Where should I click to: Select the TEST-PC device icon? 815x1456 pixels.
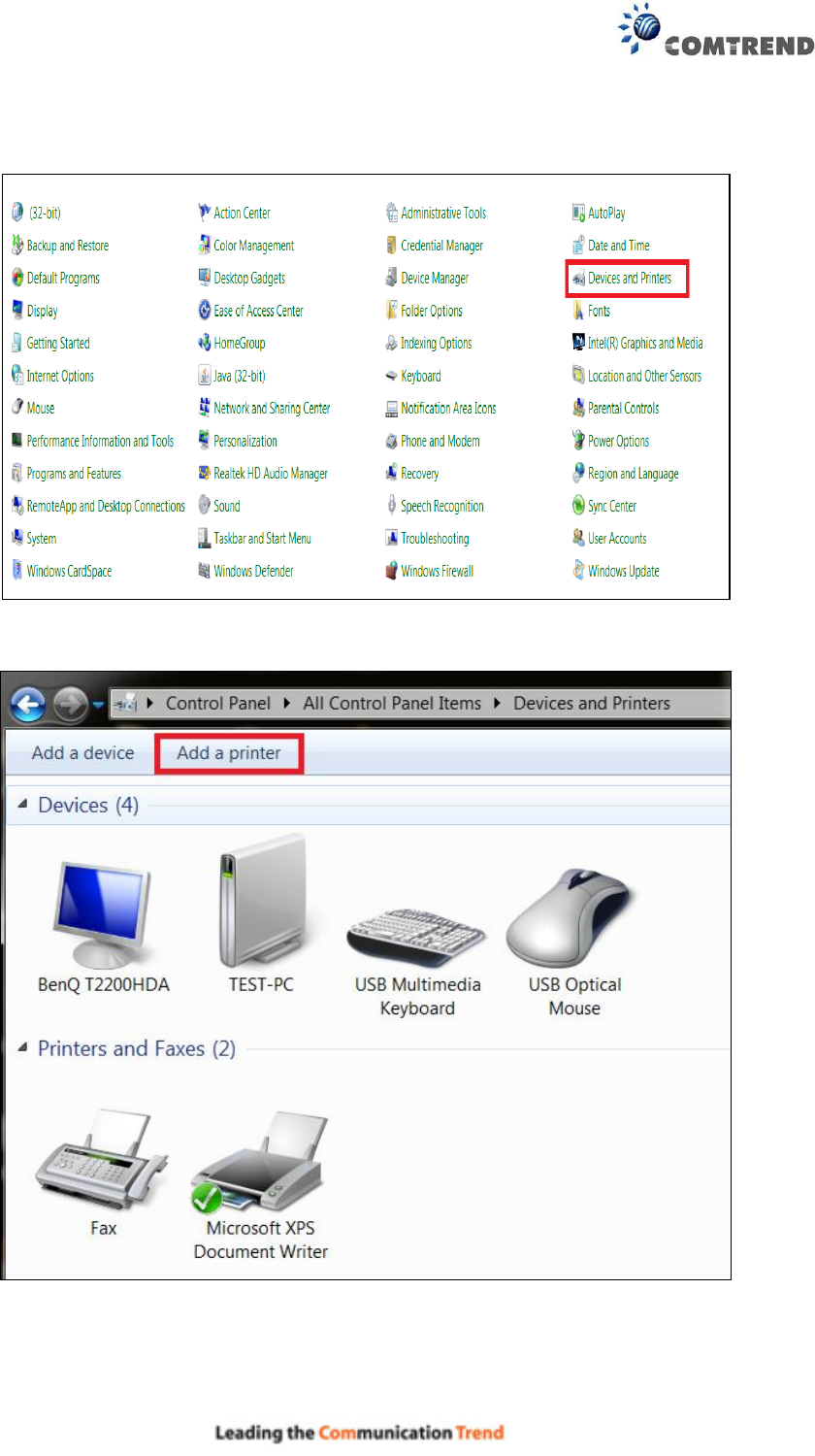(x=261, y=912)
